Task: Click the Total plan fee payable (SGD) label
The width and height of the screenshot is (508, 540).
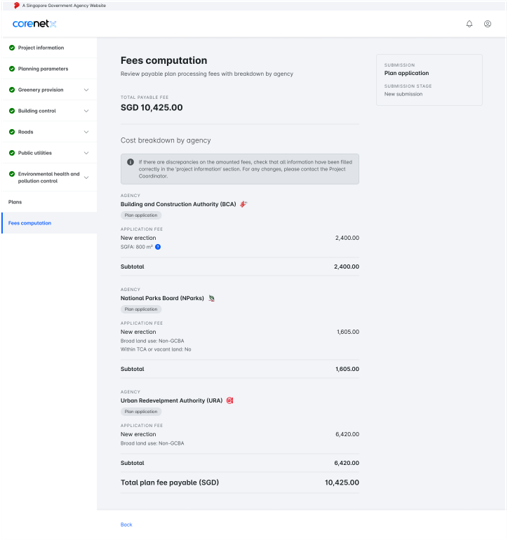Action: [170, 482]
